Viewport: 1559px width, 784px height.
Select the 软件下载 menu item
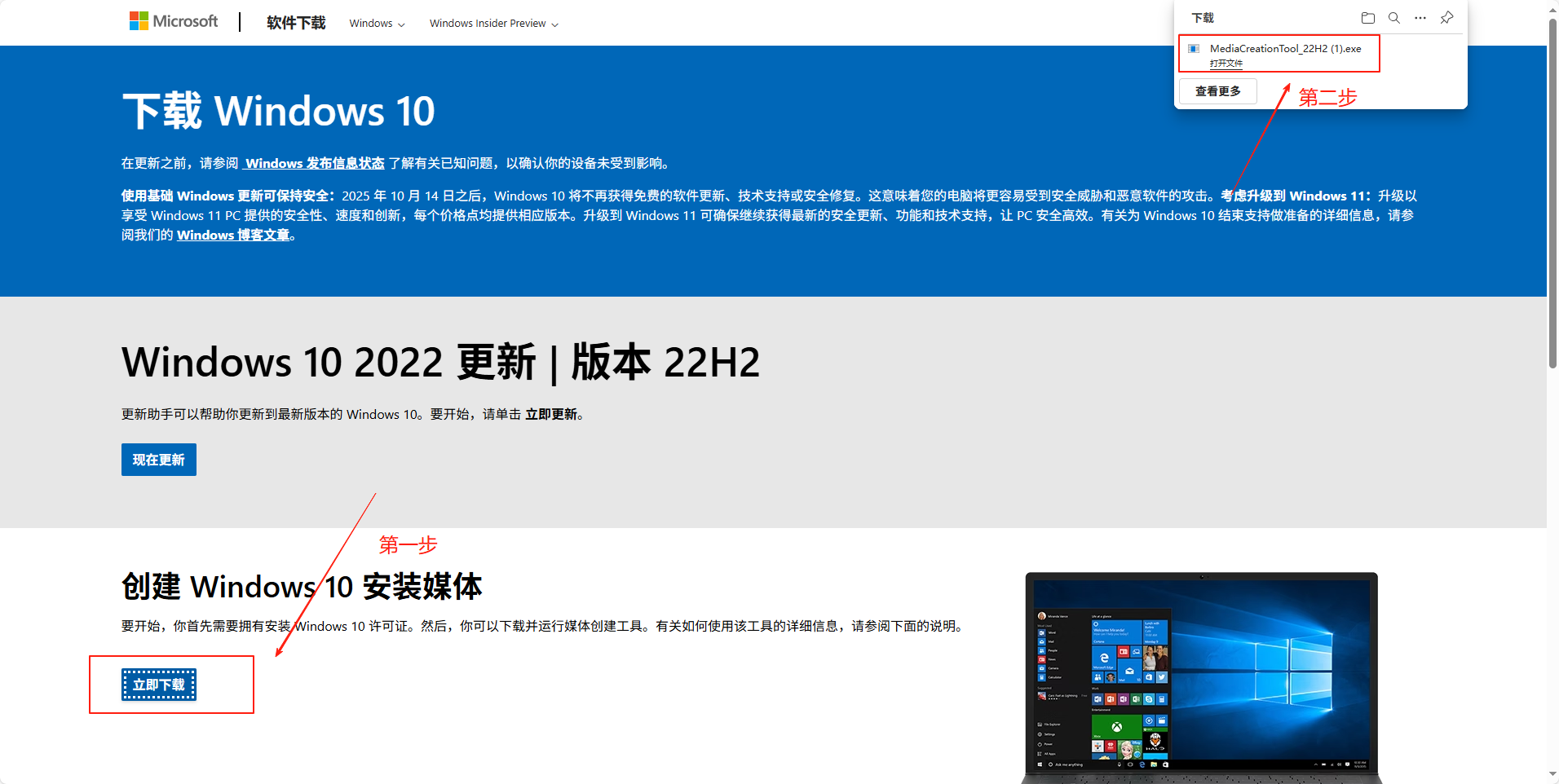[295, 23]
